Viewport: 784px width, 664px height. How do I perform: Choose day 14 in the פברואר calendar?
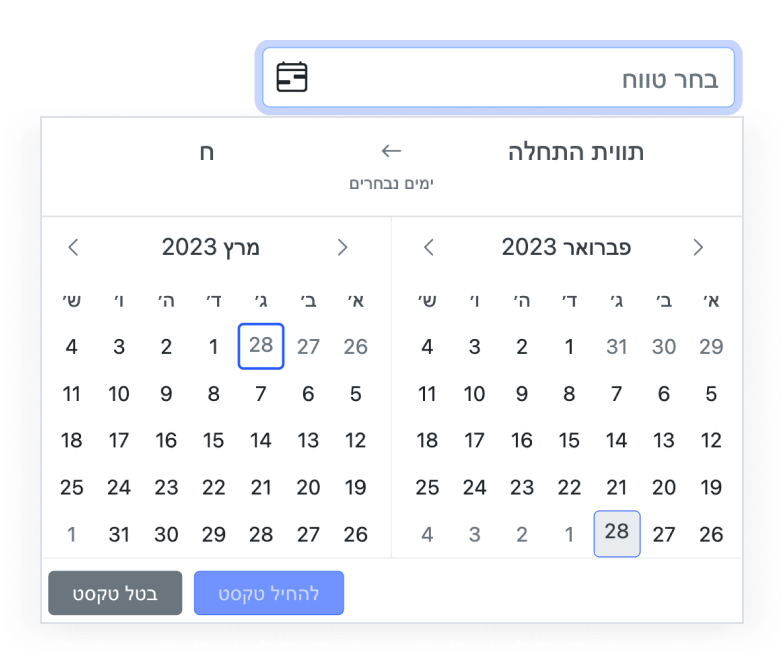click(617, 440)
